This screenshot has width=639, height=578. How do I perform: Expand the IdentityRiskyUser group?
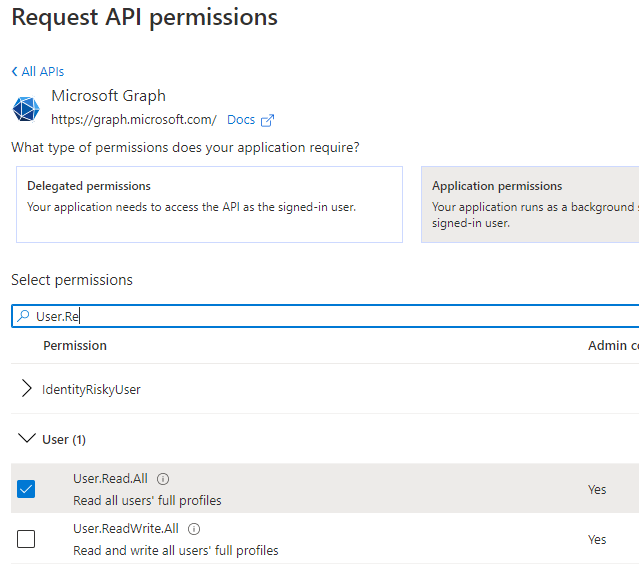[x=26, y=388]
